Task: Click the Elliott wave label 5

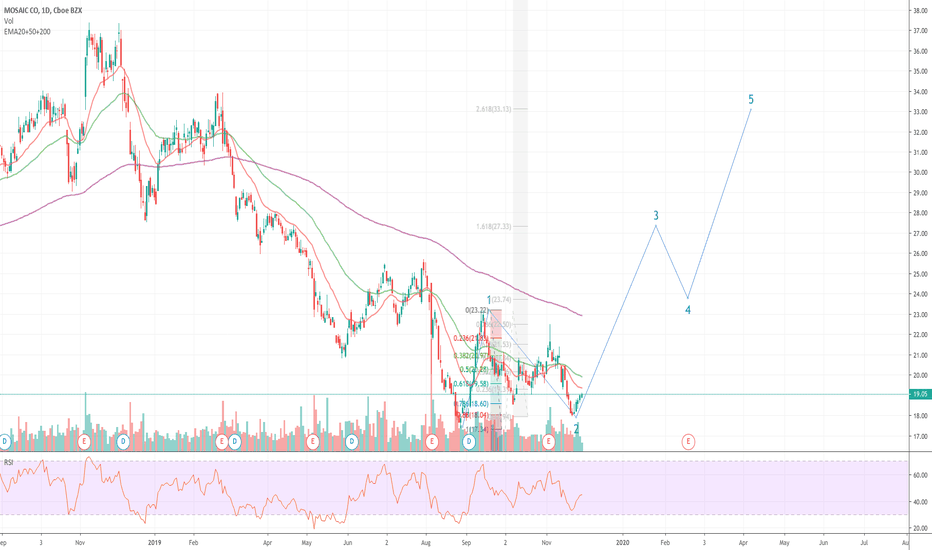Action: [751, 99]
